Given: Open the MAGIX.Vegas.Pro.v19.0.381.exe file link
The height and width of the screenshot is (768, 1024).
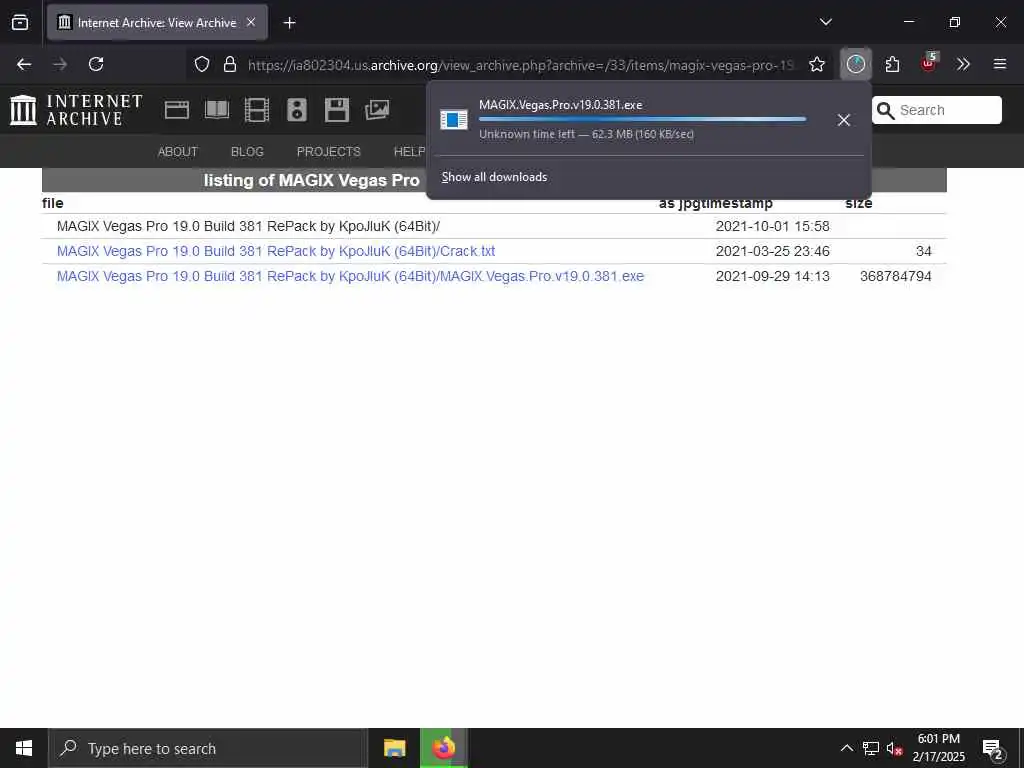Looking at the screenshot, I should 350,276.
